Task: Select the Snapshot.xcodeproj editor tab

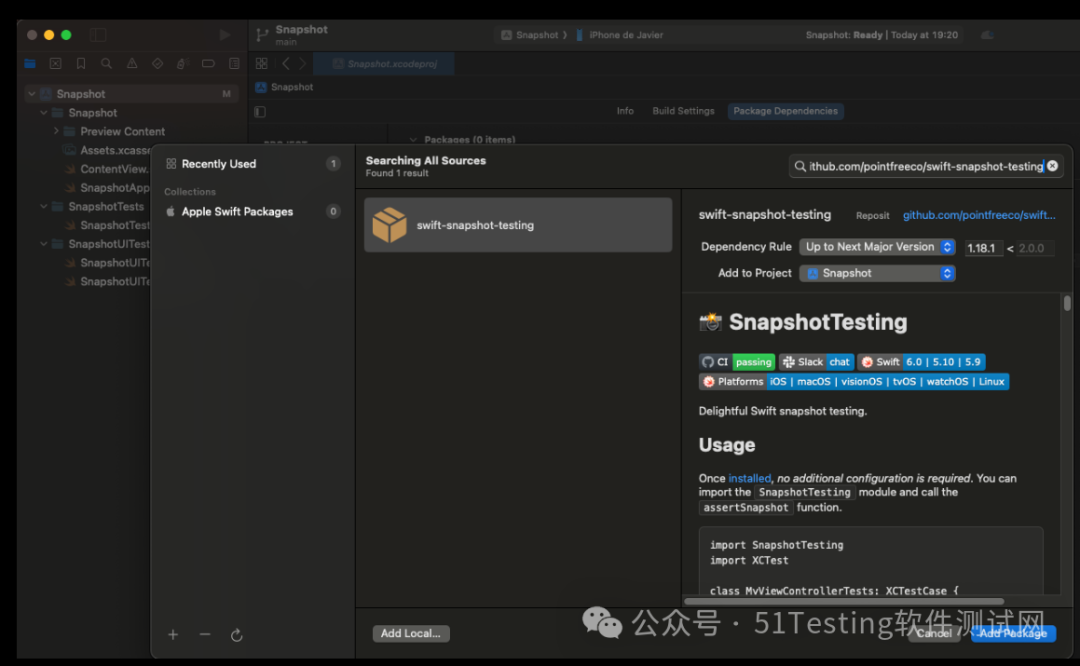Action: click(384, 63)
